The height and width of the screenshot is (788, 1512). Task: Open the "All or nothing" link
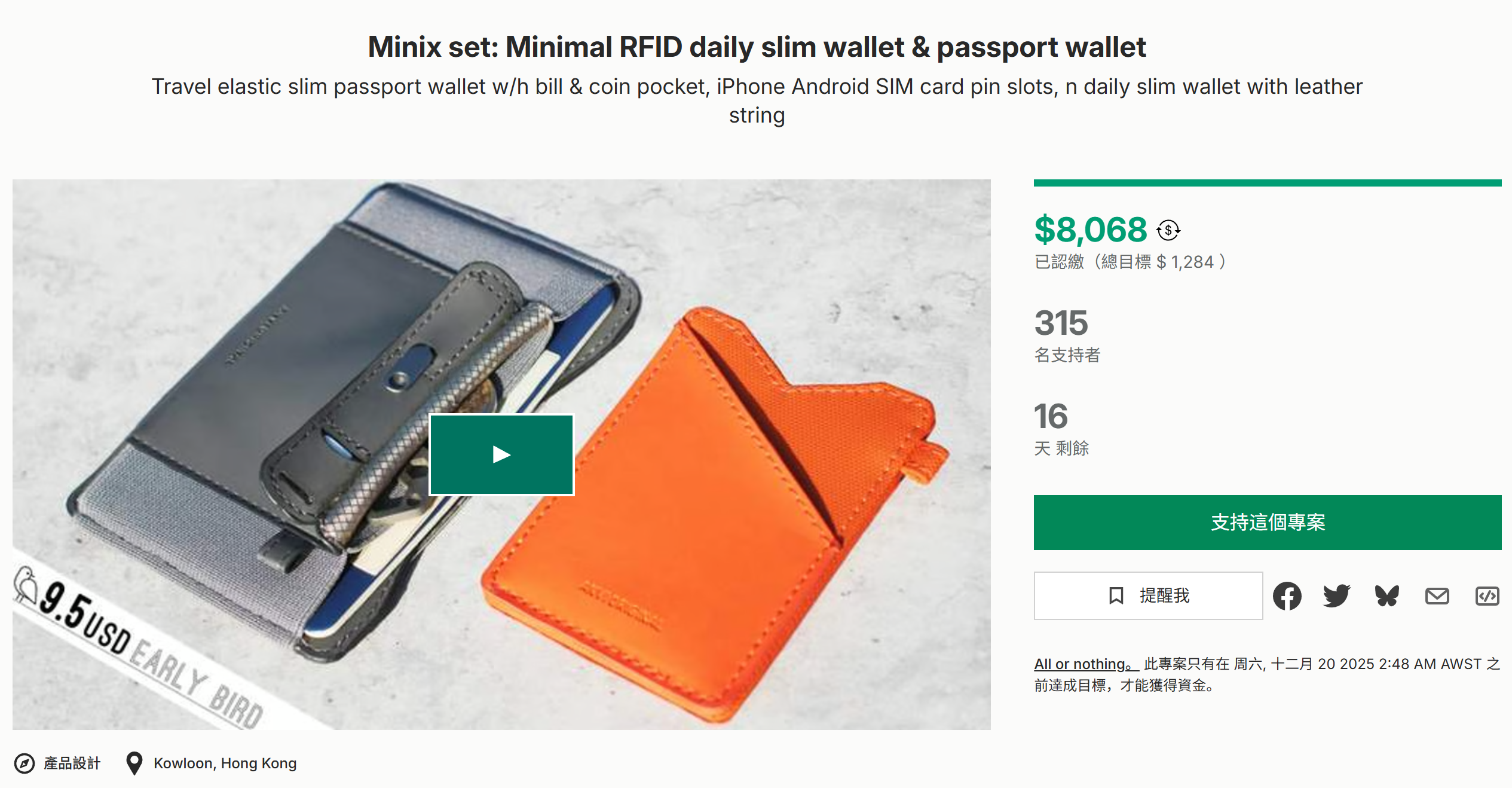1085,664
